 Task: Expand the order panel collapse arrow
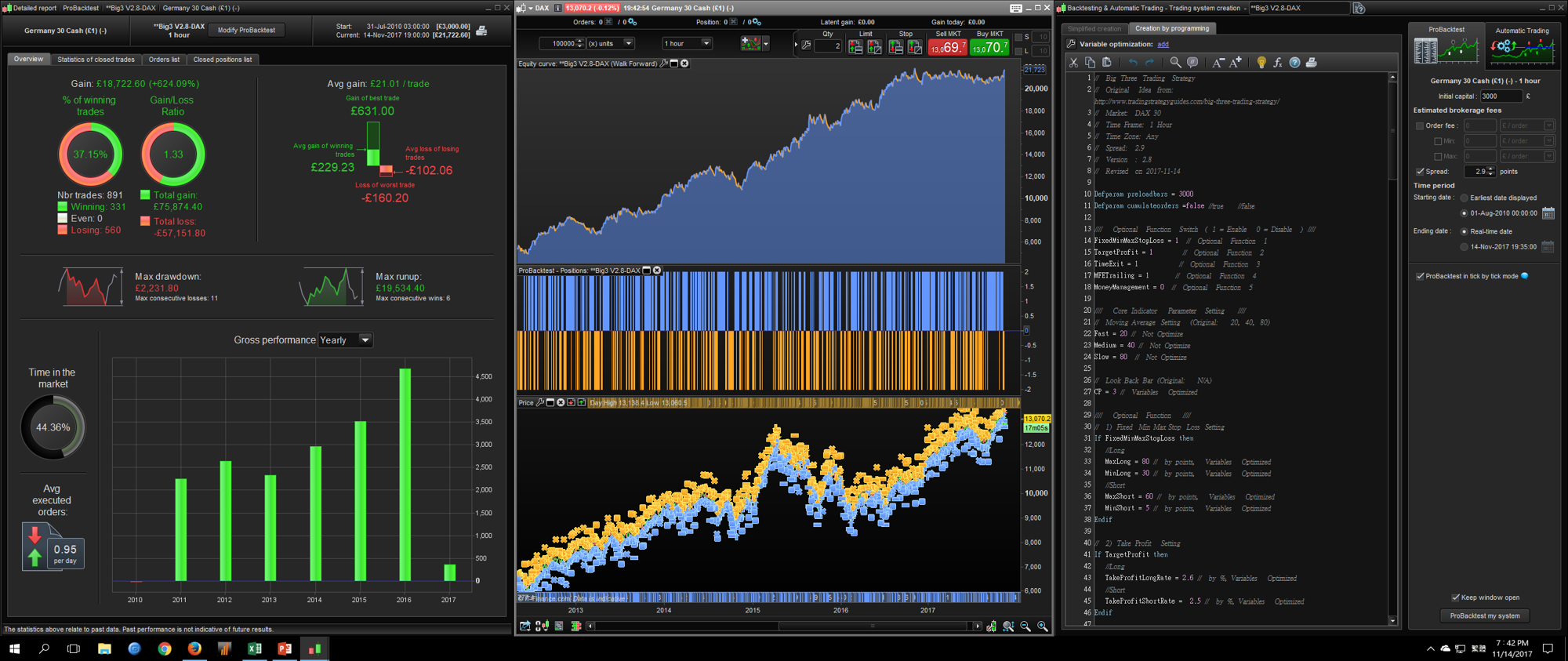pos(796,45)
